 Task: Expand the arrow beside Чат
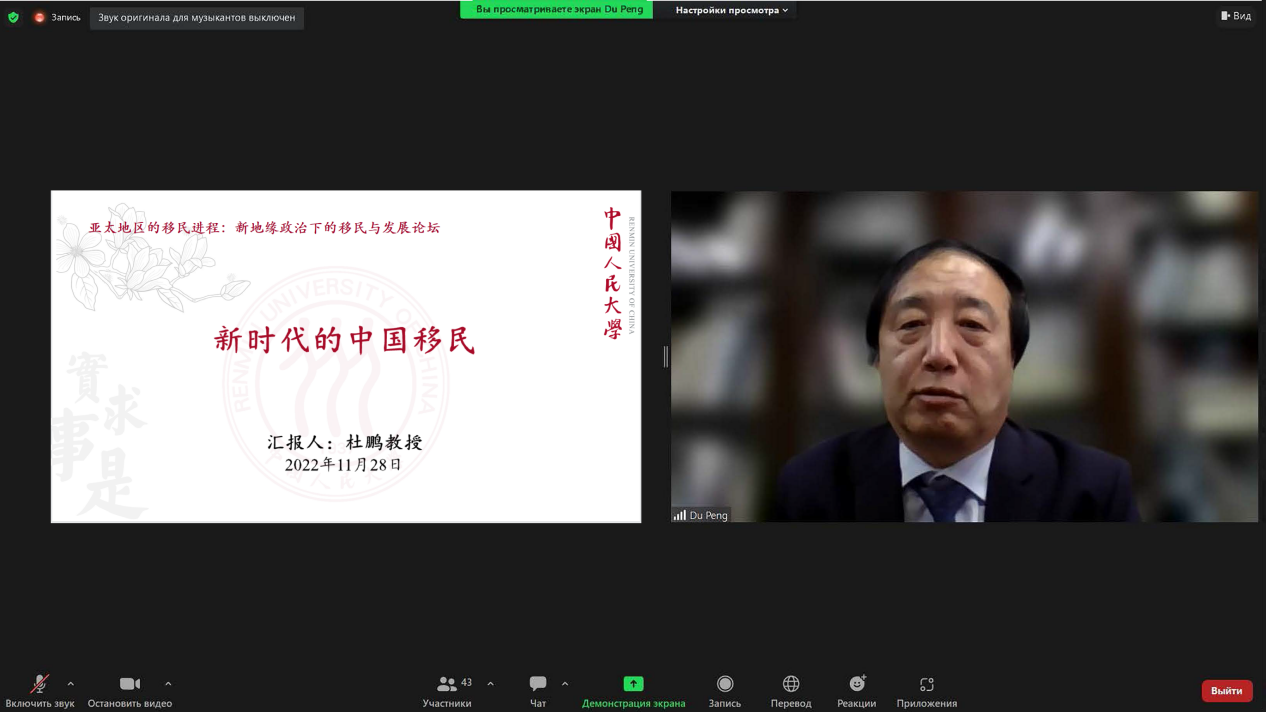pyautogui.click(x=565, y=684)
